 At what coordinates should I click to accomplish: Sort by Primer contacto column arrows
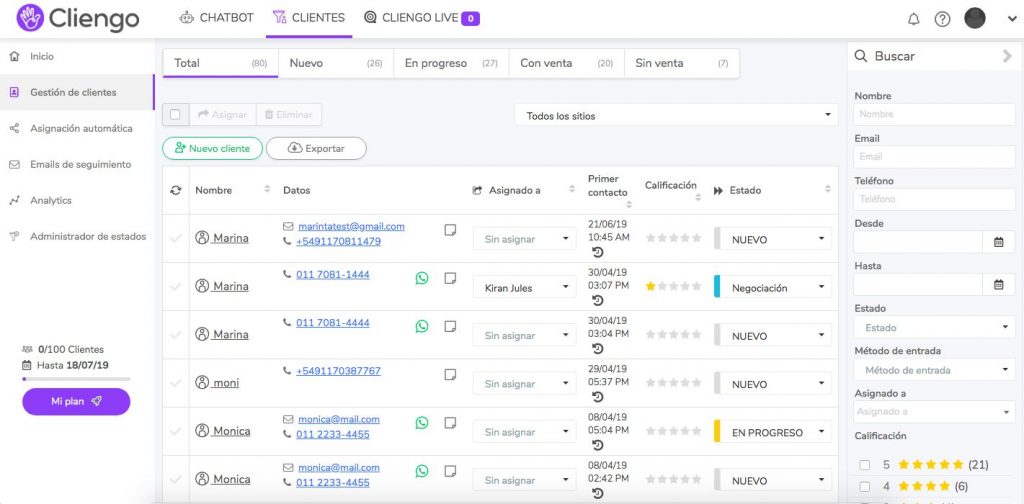(629, 204)
